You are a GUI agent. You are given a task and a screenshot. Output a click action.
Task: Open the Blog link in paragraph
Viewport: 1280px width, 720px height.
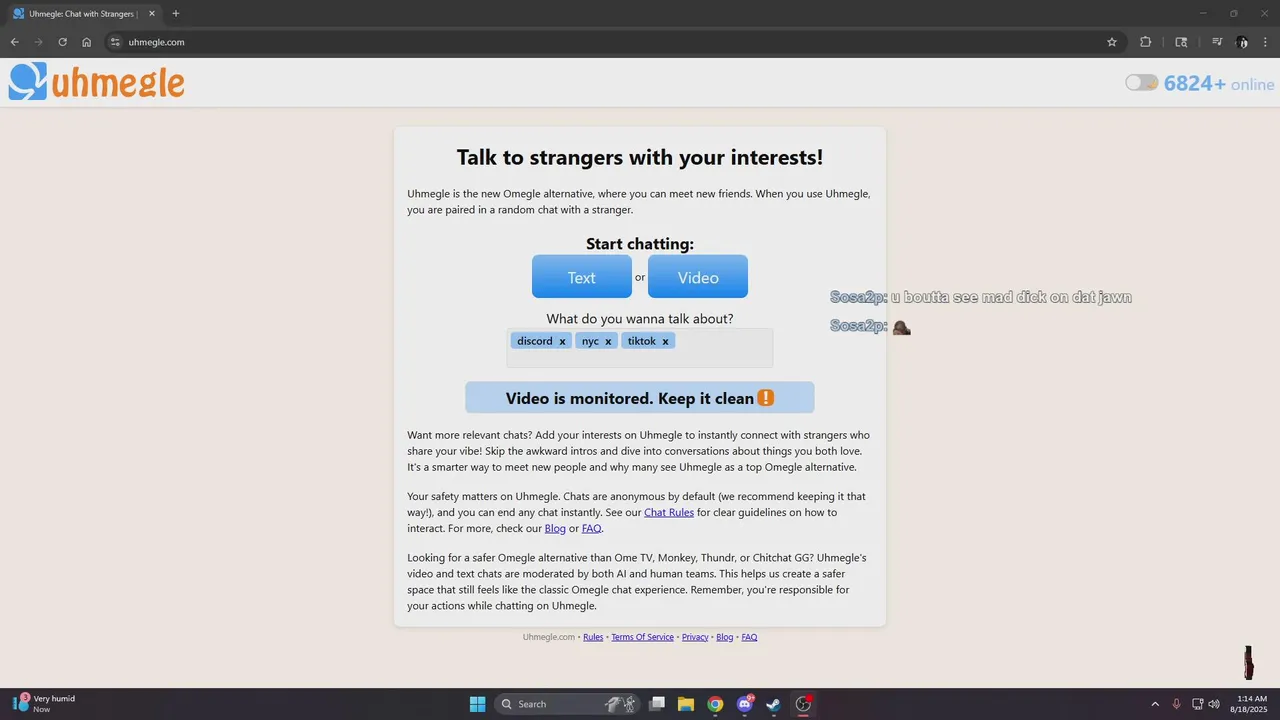pyautogui.click(x=555, y=528)
